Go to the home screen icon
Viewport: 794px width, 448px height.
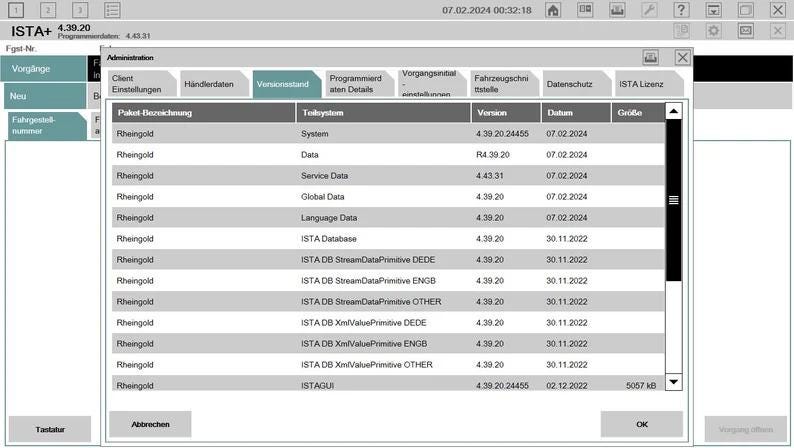click(x=553, y=10)
